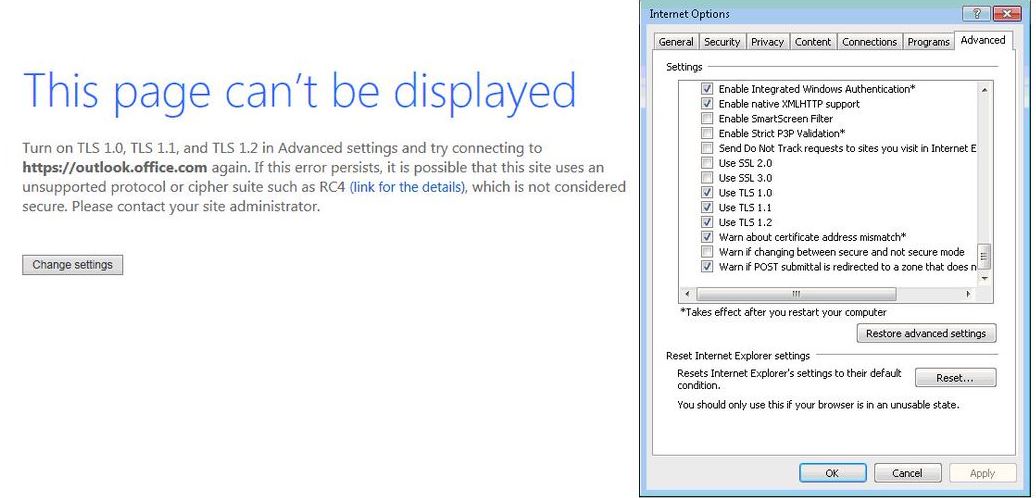Uncheck Use TLS 1.2 option
1036x498 pixels.
pyautogui.click(x=707, y=222)
